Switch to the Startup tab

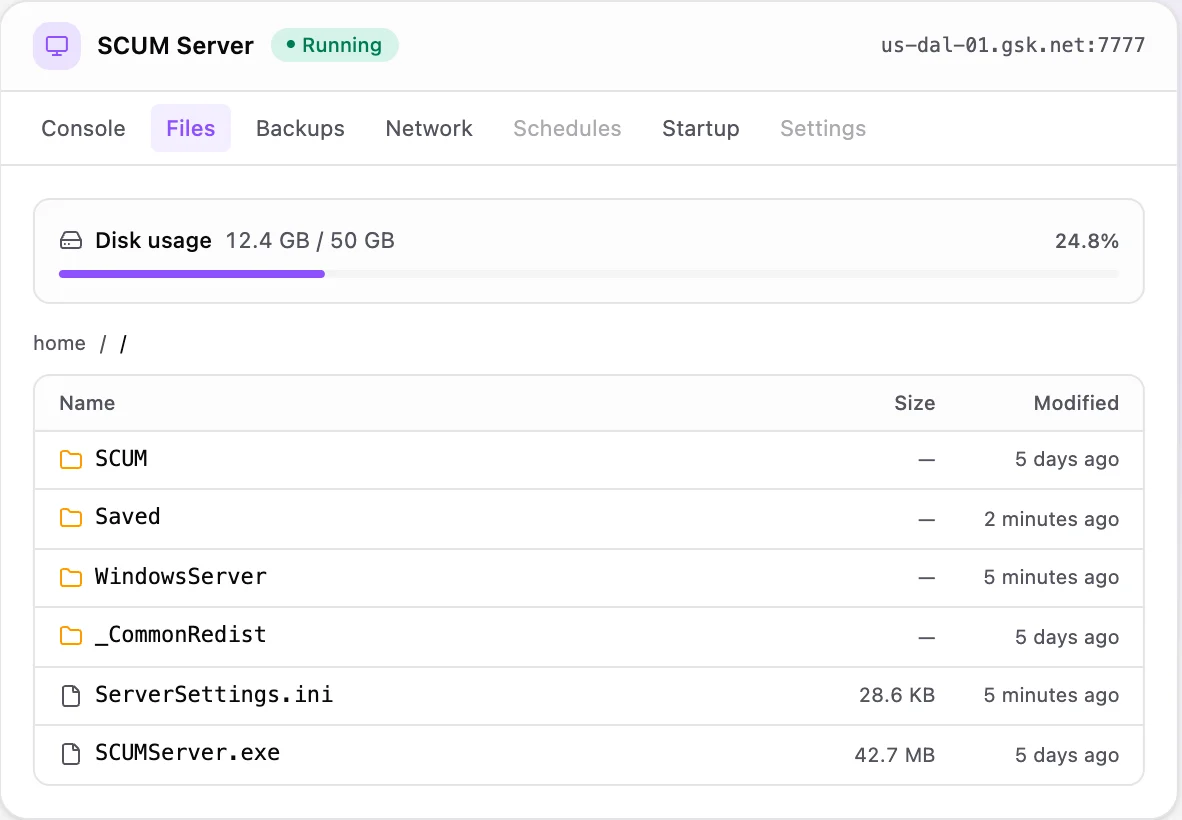pos(701,128)
